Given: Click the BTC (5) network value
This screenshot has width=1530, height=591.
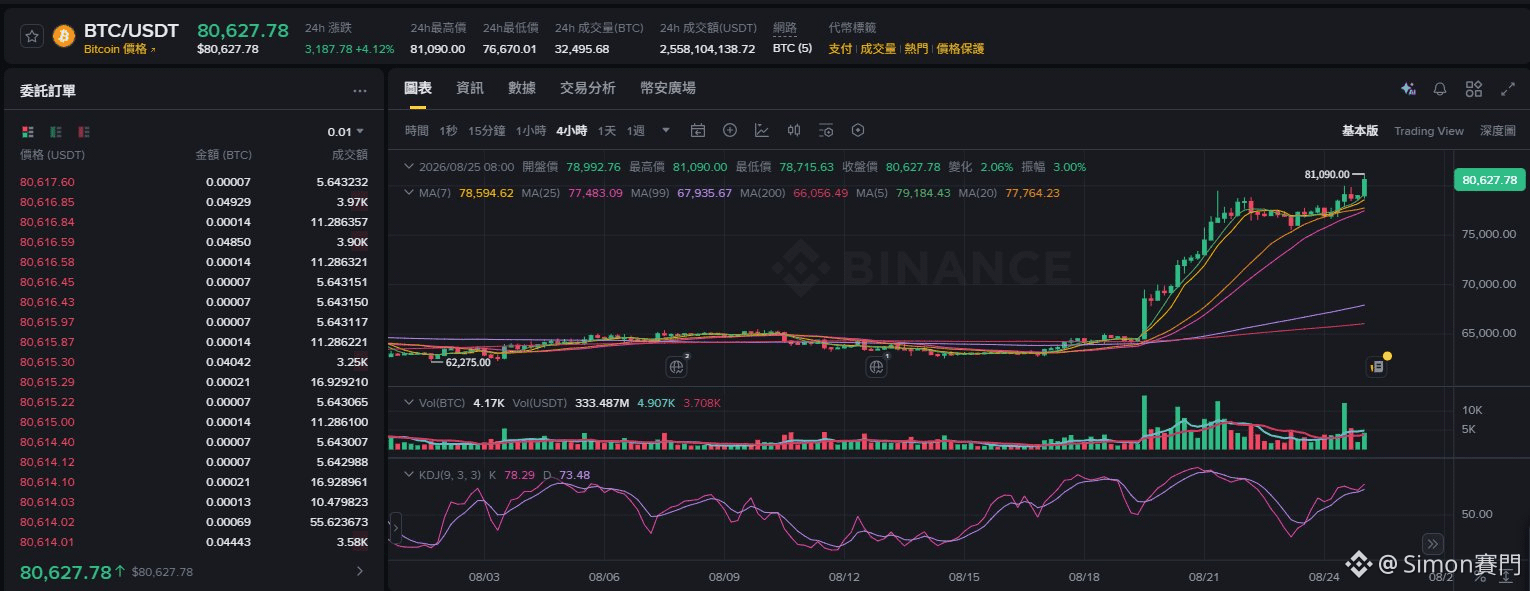Looking at the screenshot, I should (x=793, y=49).
